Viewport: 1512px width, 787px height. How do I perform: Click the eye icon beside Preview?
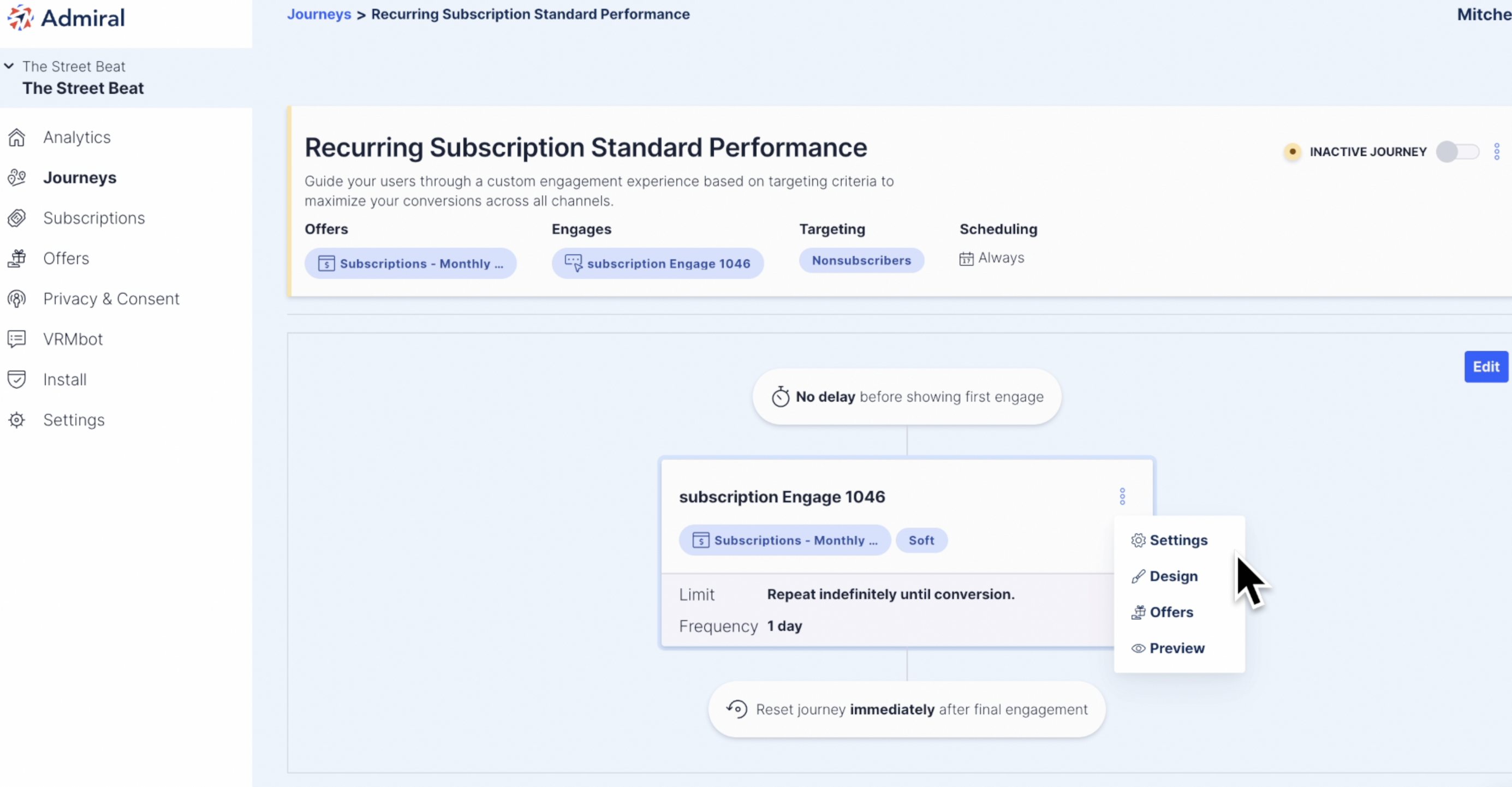pos(1138,648)
